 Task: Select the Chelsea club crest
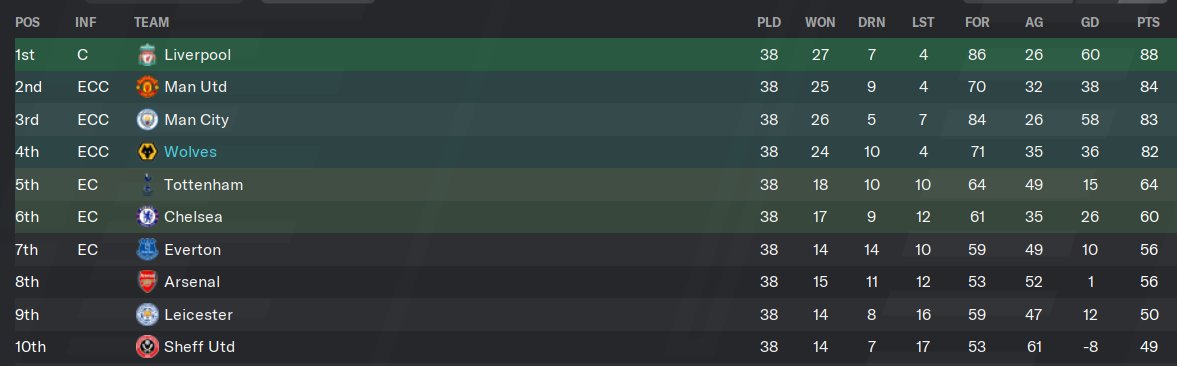[147, 217]
